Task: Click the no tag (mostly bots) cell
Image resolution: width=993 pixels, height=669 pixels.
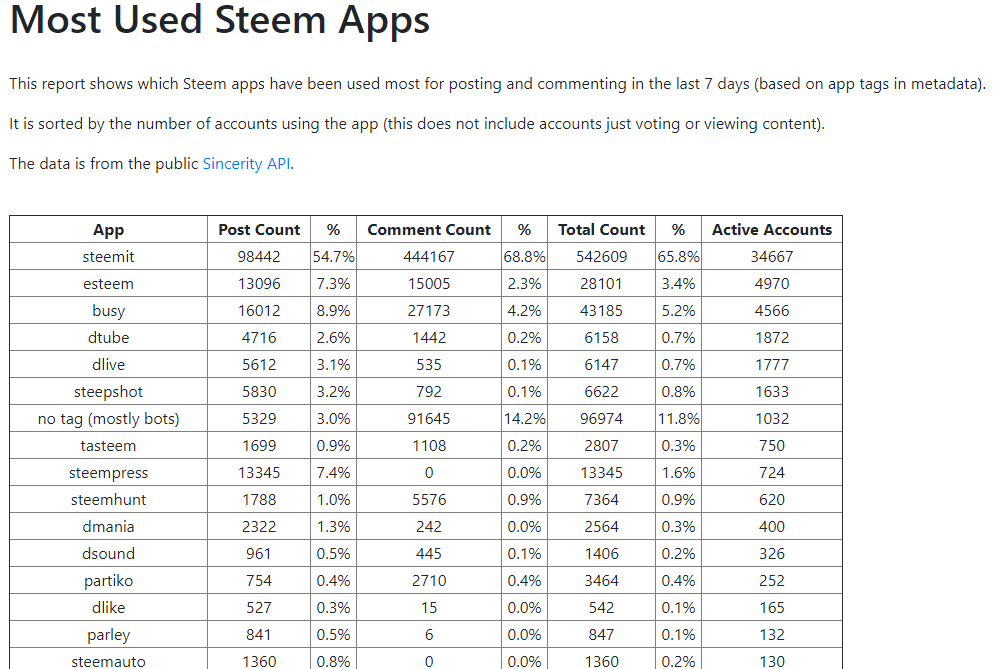Action: point(108,419)
